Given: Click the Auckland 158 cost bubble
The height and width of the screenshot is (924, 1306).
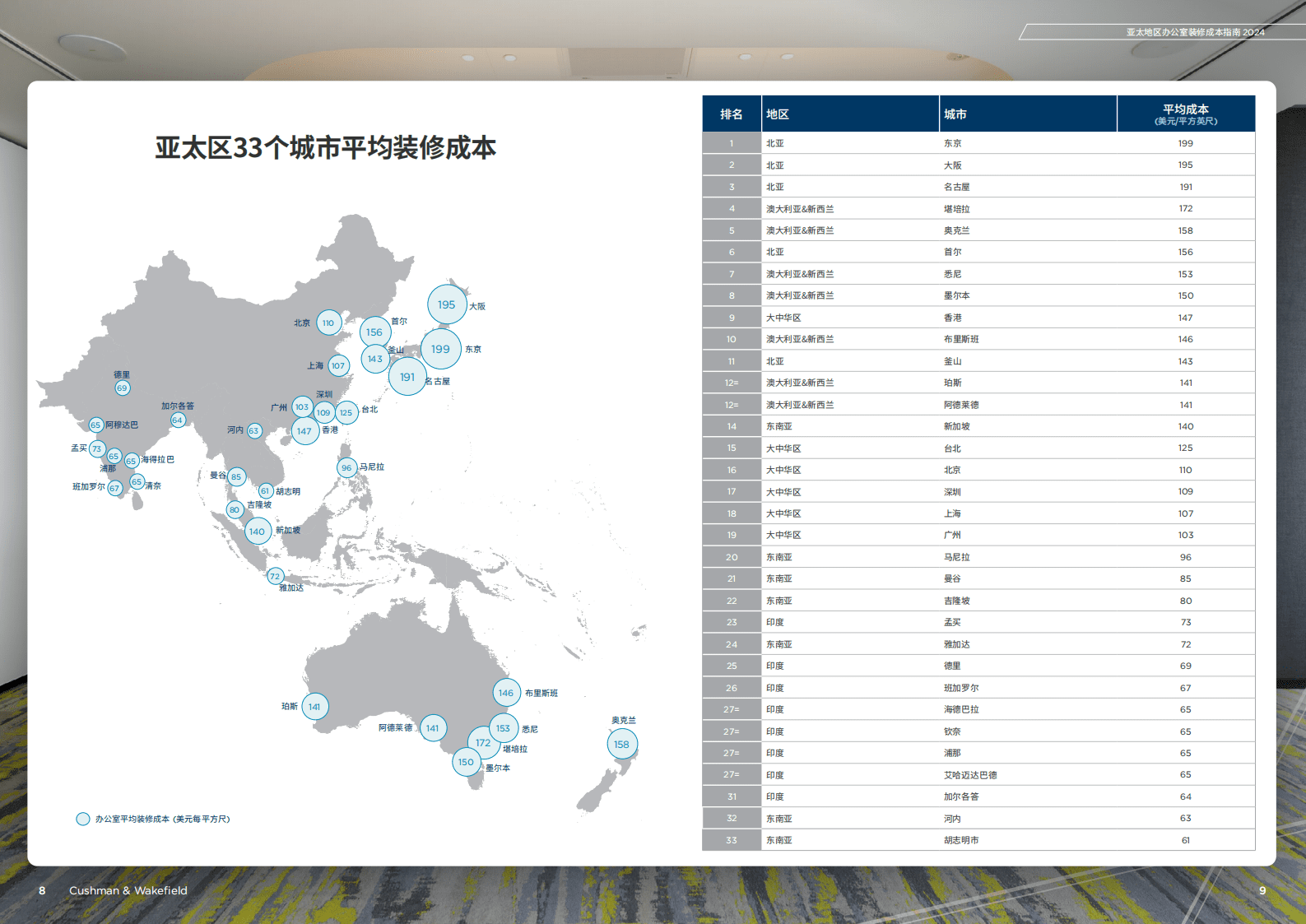Looking at the screenshot, I should [x=621, y=745].
